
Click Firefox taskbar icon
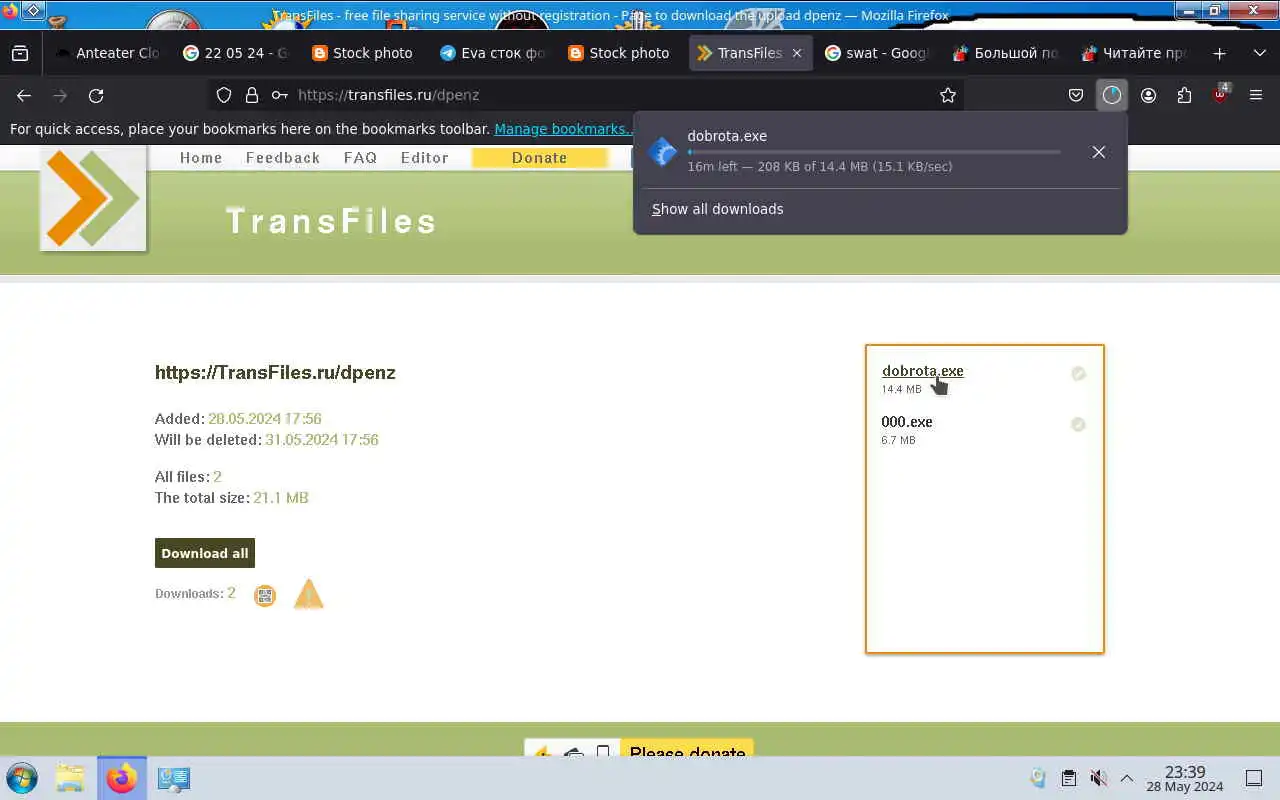click(122, 778)
